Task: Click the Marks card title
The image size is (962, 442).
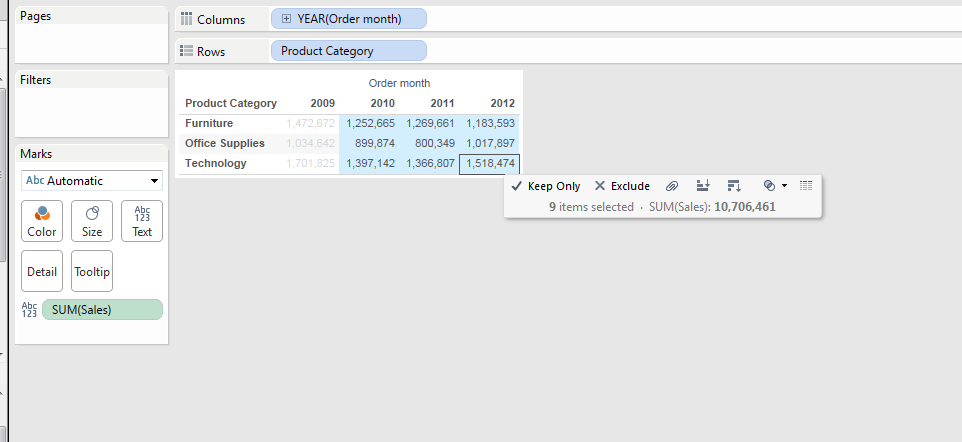Action: [36, 153]
